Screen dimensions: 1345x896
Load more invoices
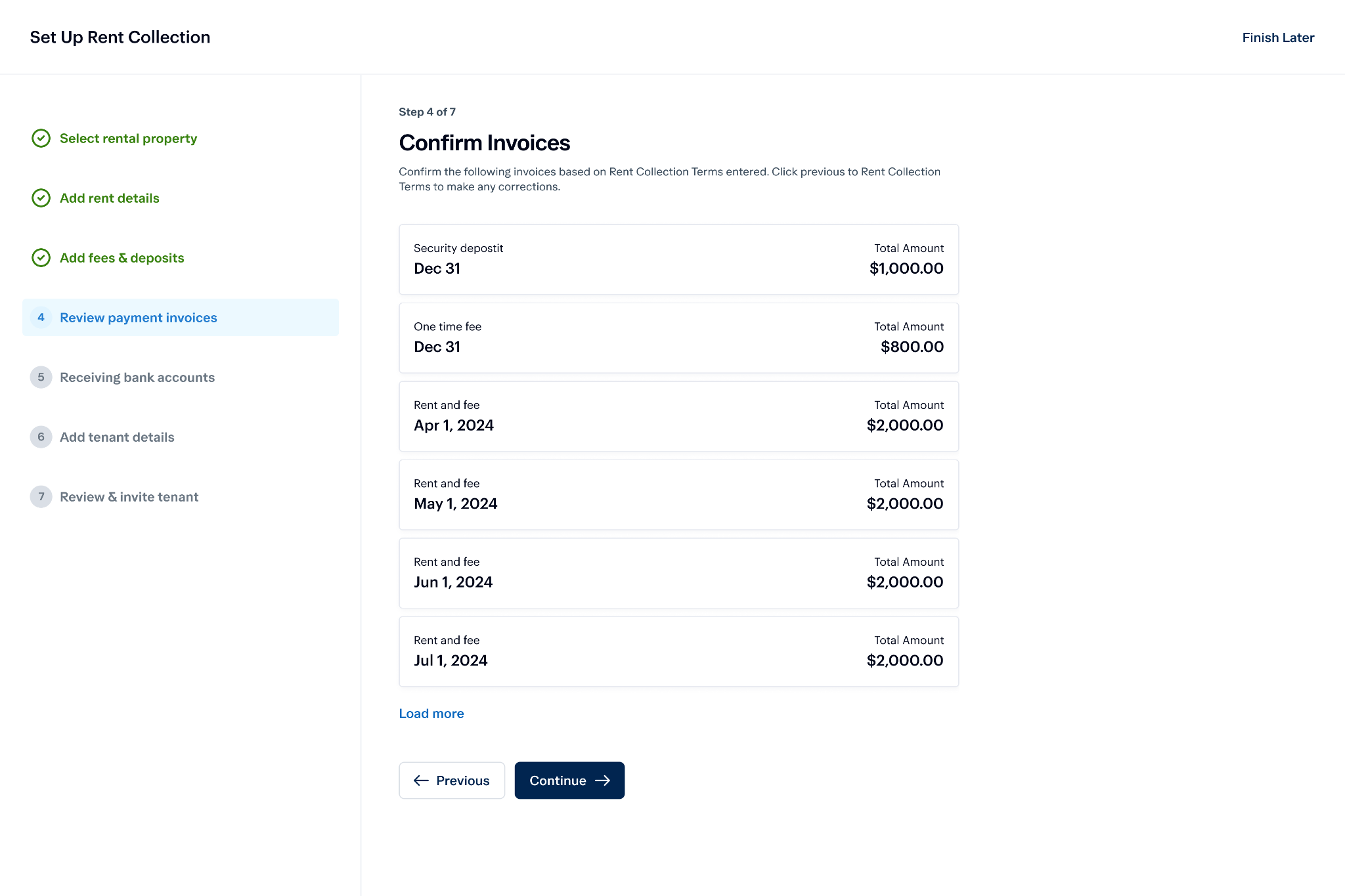tap(431, 714)
